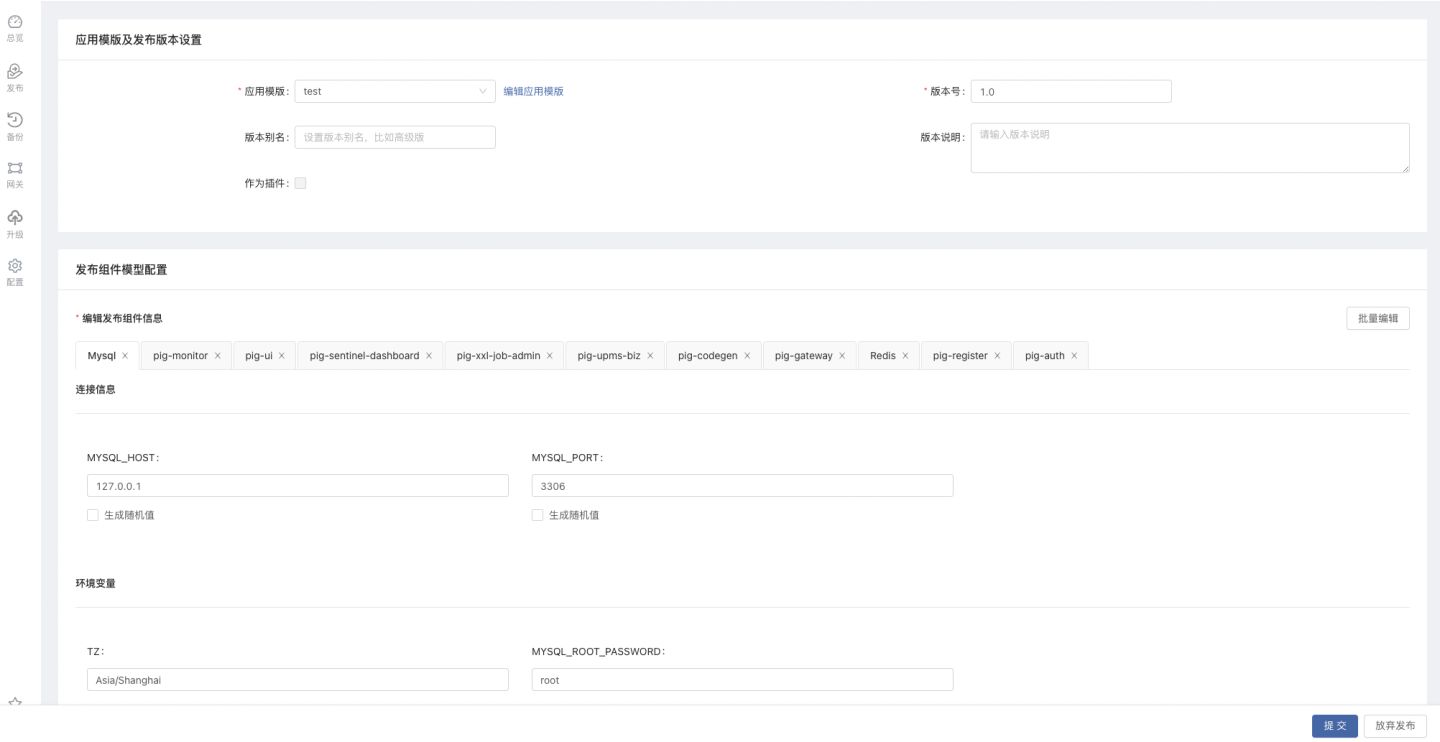Viewport: 1440px width, 742px height.
Task: Close the pig-sentinel-dashboard tab with its x
Action: click(429, 356)
